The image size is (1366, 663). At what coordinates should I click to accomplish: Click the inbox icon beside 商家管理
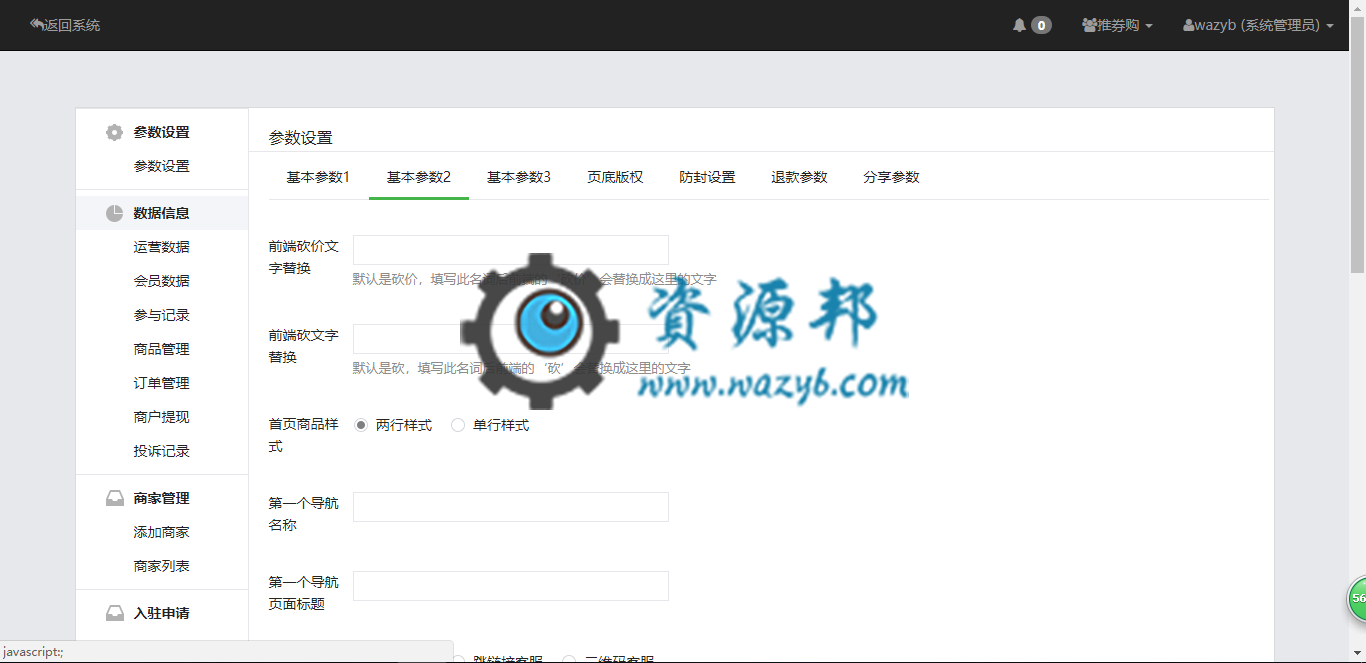click(x=115, y=498)
